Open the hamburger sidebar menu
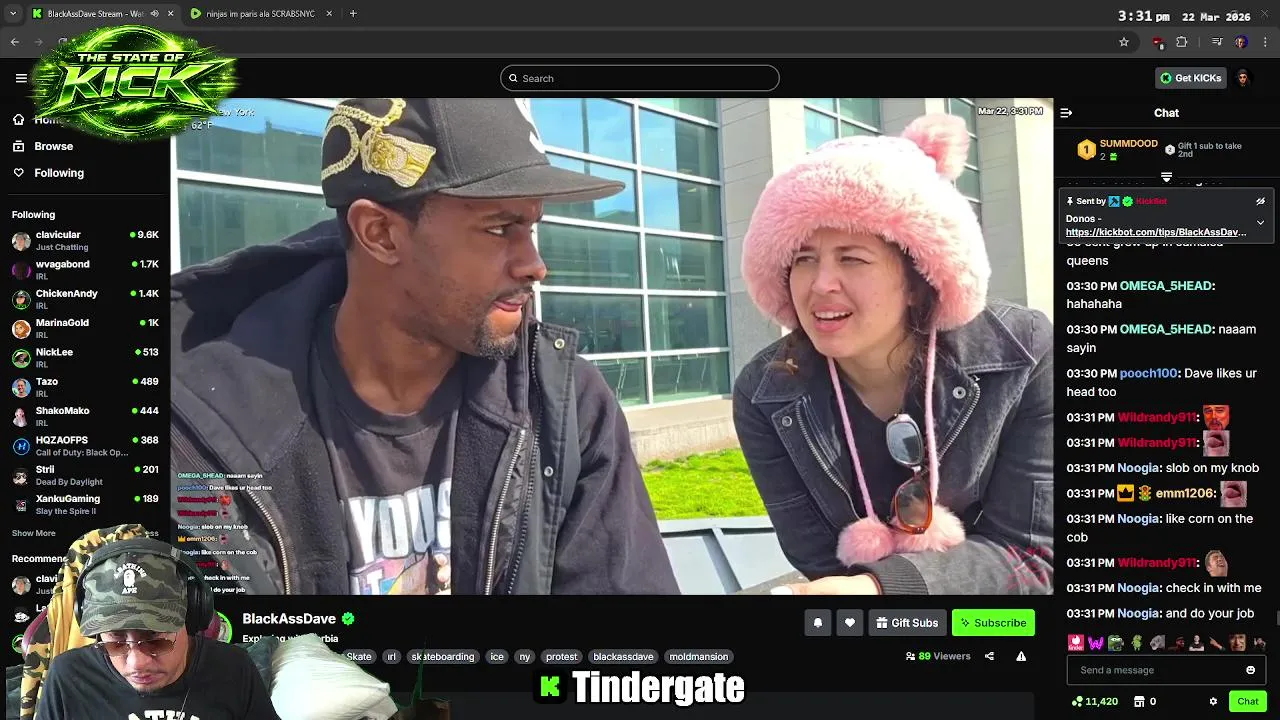 click(21, 78)
